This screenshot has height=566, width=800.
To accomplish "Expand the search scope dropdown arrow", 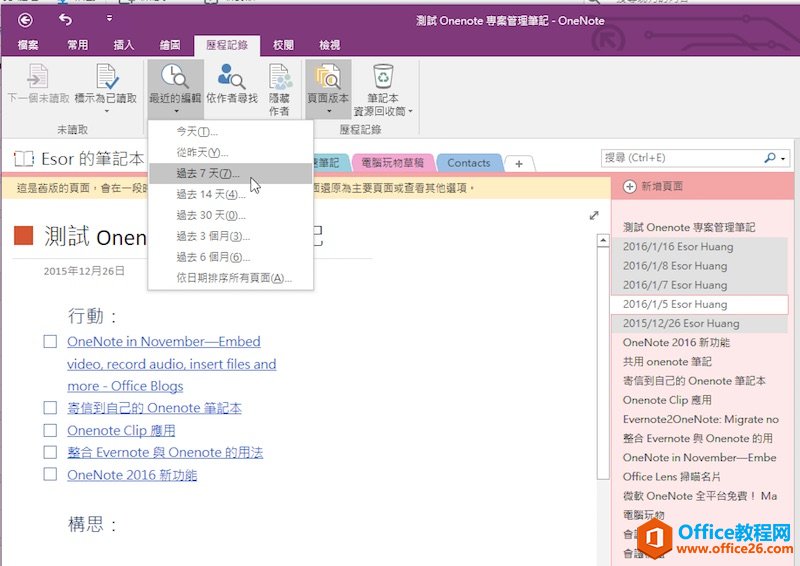I will [783, 159].
